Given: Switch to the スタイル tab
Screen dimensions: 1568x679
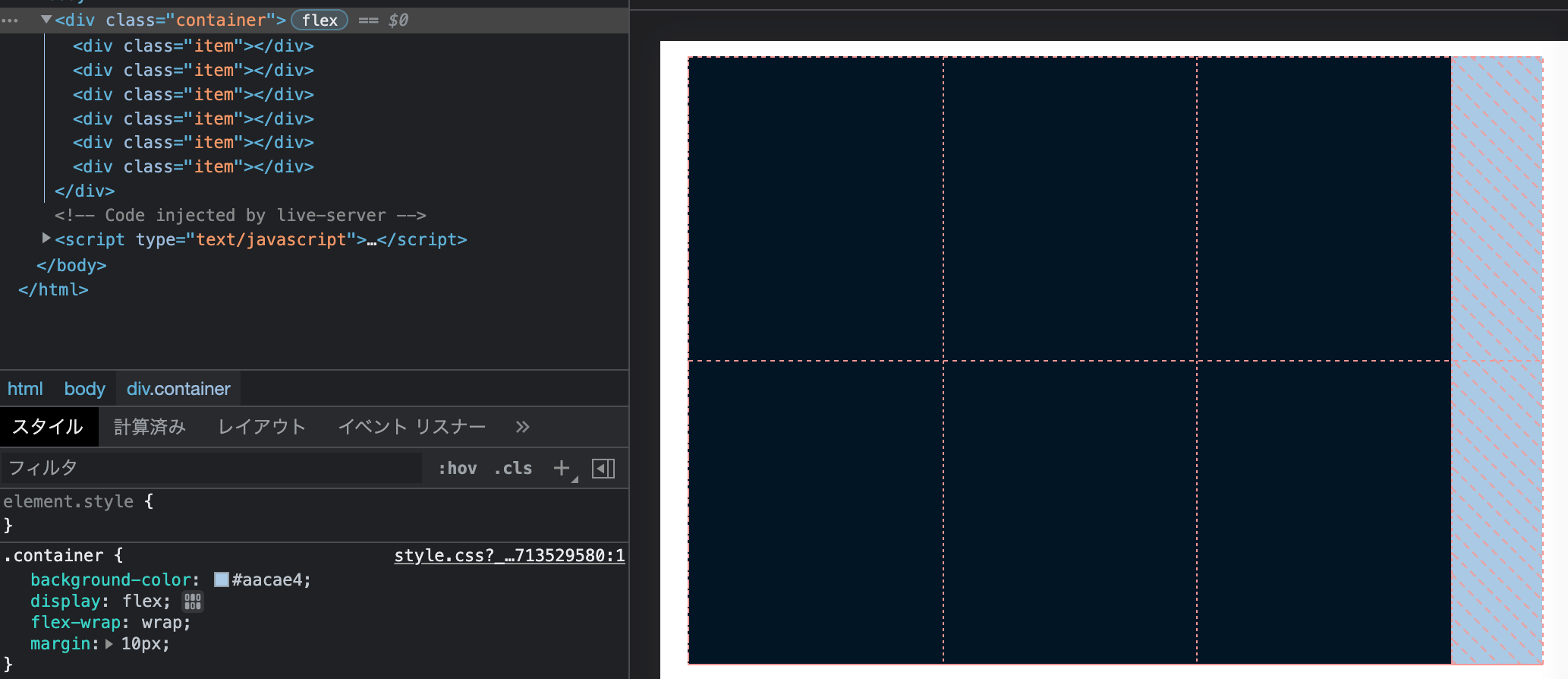Looking at the screenshot, I should pyautogui.click(x=49, y=427).
